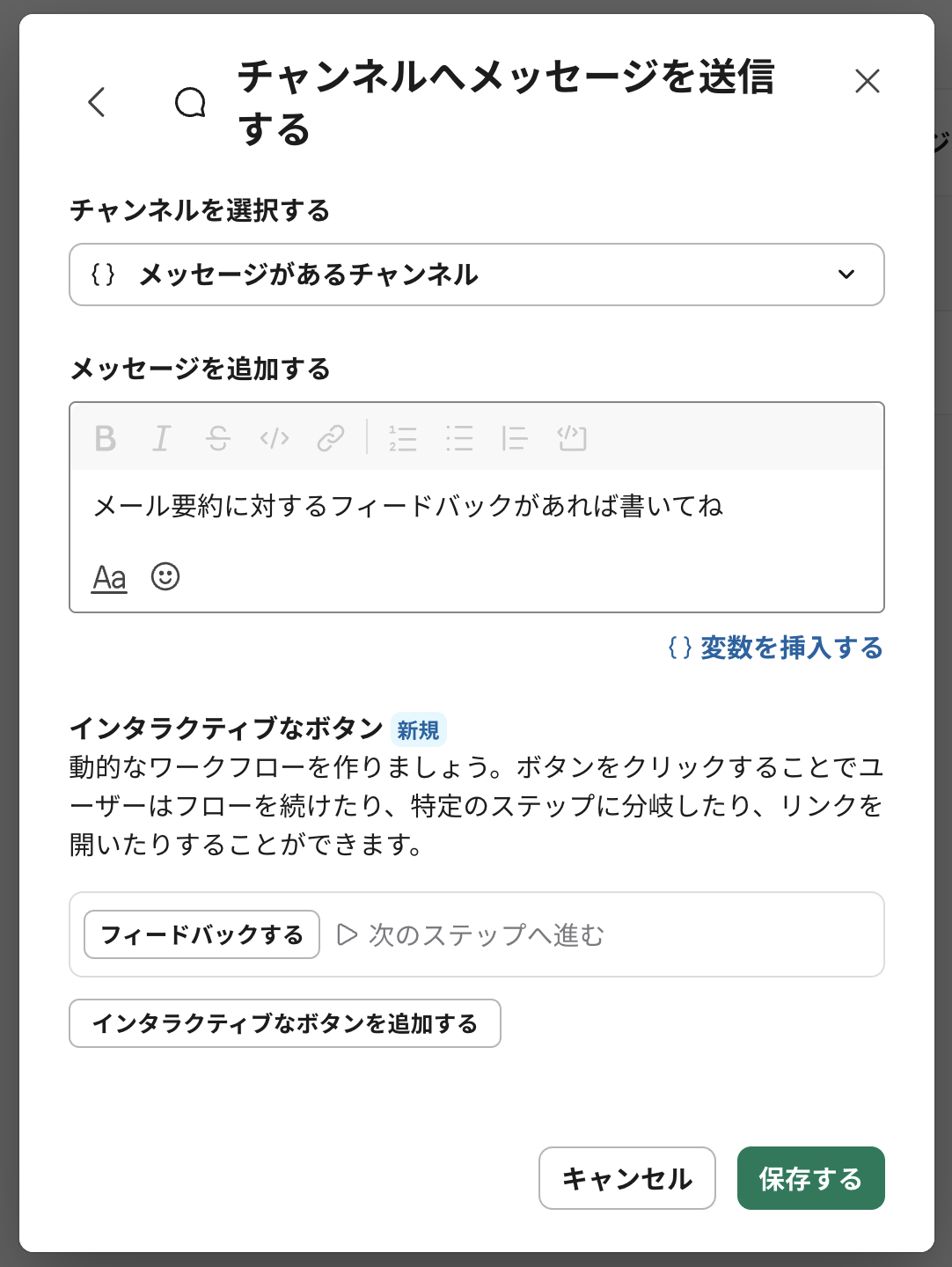952x1267 pixels.
Task: Open the emoji picker
Action: (165, 577)
